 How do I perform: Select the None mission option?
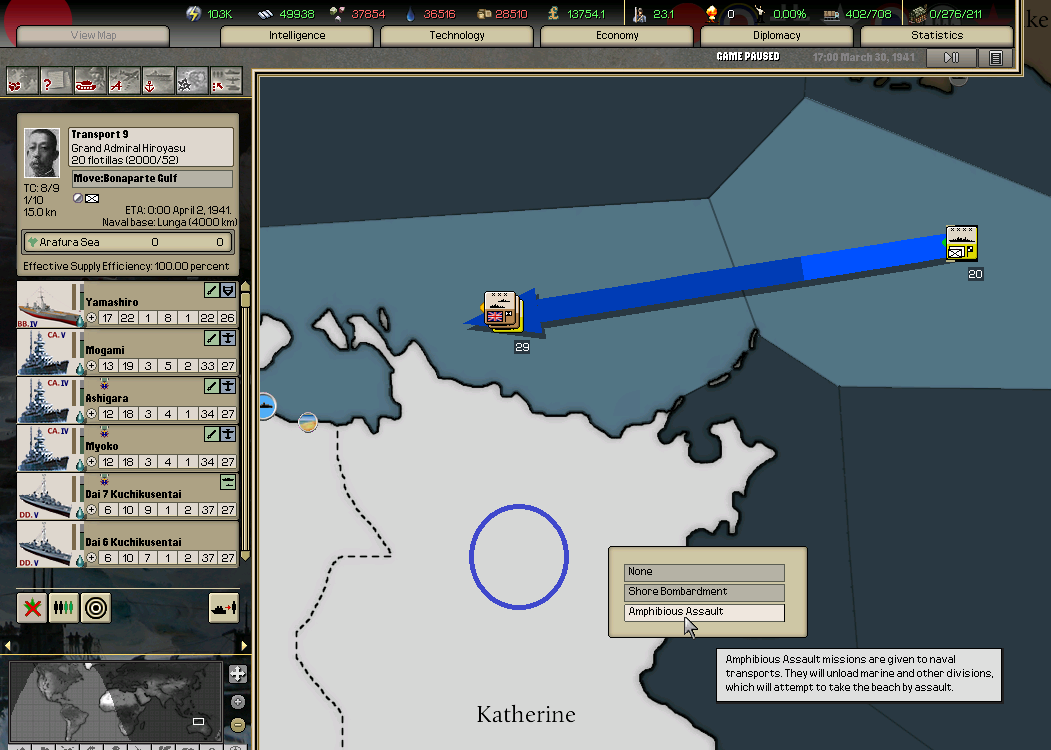click(704, 572)
